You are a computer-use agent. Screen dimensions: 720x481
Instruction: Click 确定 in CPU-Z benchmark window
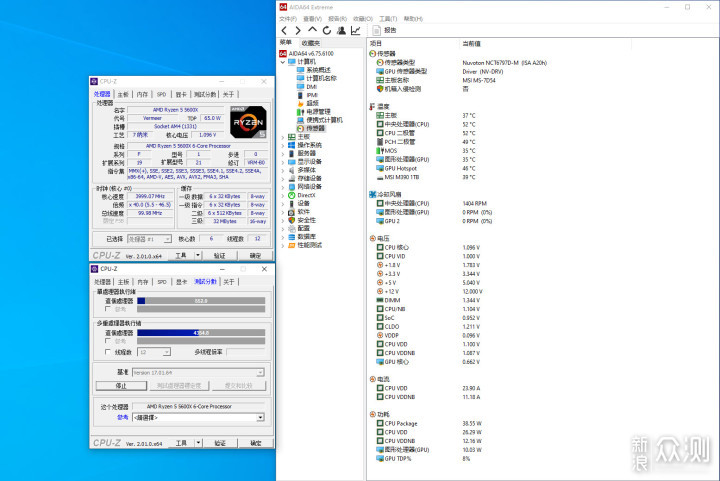(x=256, y=443)
